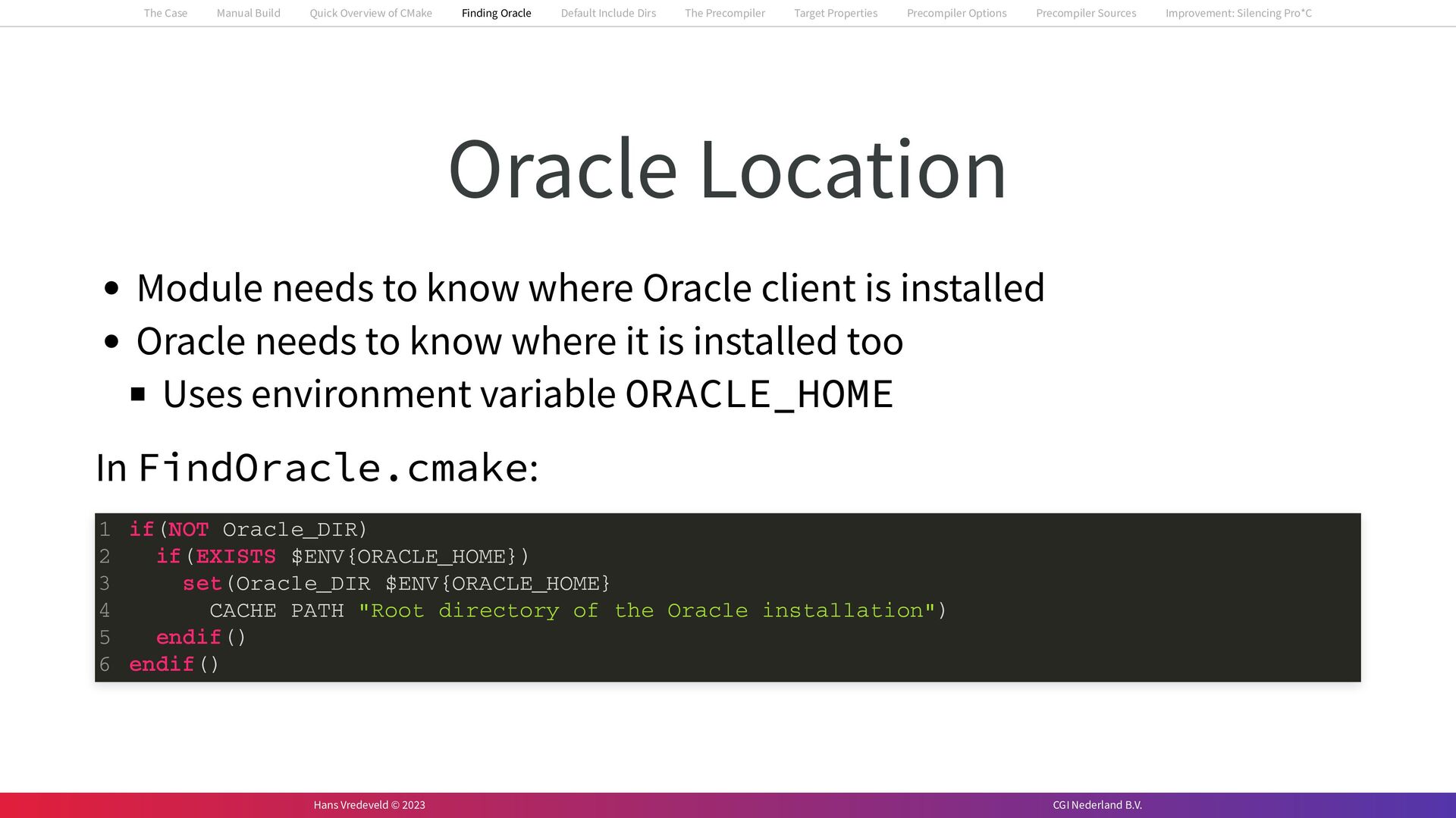This screenshot has height=818, width=1456.
Task: Select the Finding Oracle section
Action: tap(496, 13)
